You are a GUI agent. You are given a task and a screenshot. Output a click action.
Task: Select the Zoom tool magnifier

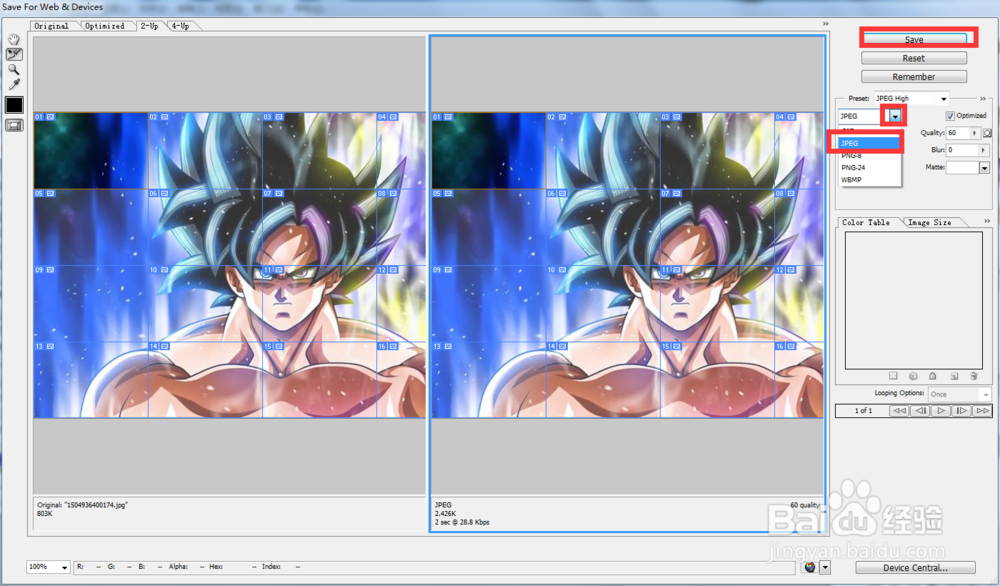coord(14,70)
